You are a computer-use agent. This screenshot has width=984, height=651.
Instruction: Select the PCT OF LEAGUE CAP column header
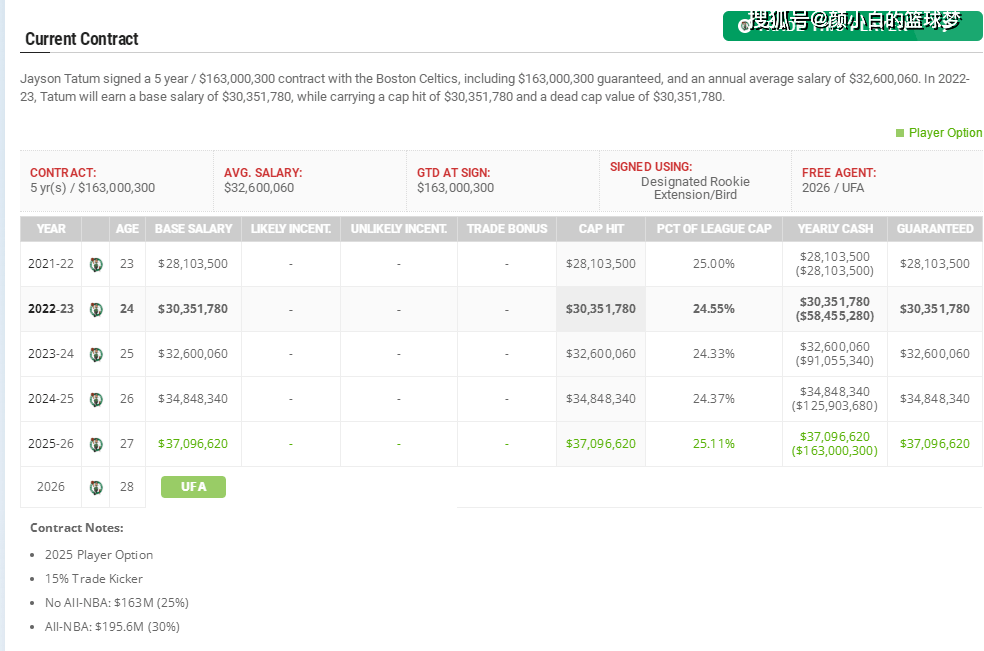click(x=714, y=229)
